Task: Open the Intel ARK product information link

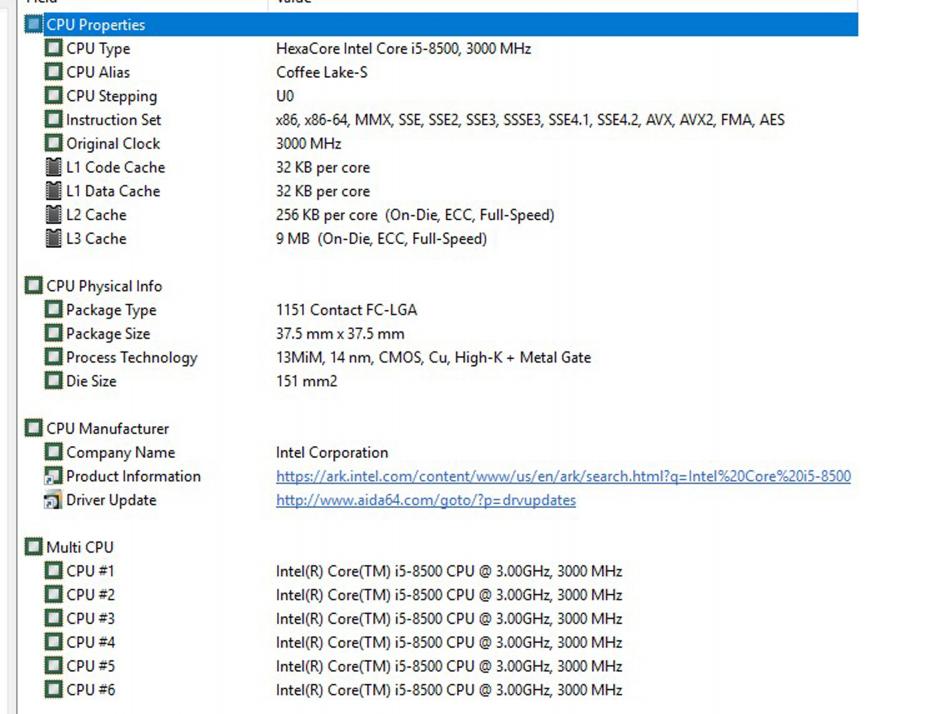Action: pyautogui.click(x=563, y=476)
